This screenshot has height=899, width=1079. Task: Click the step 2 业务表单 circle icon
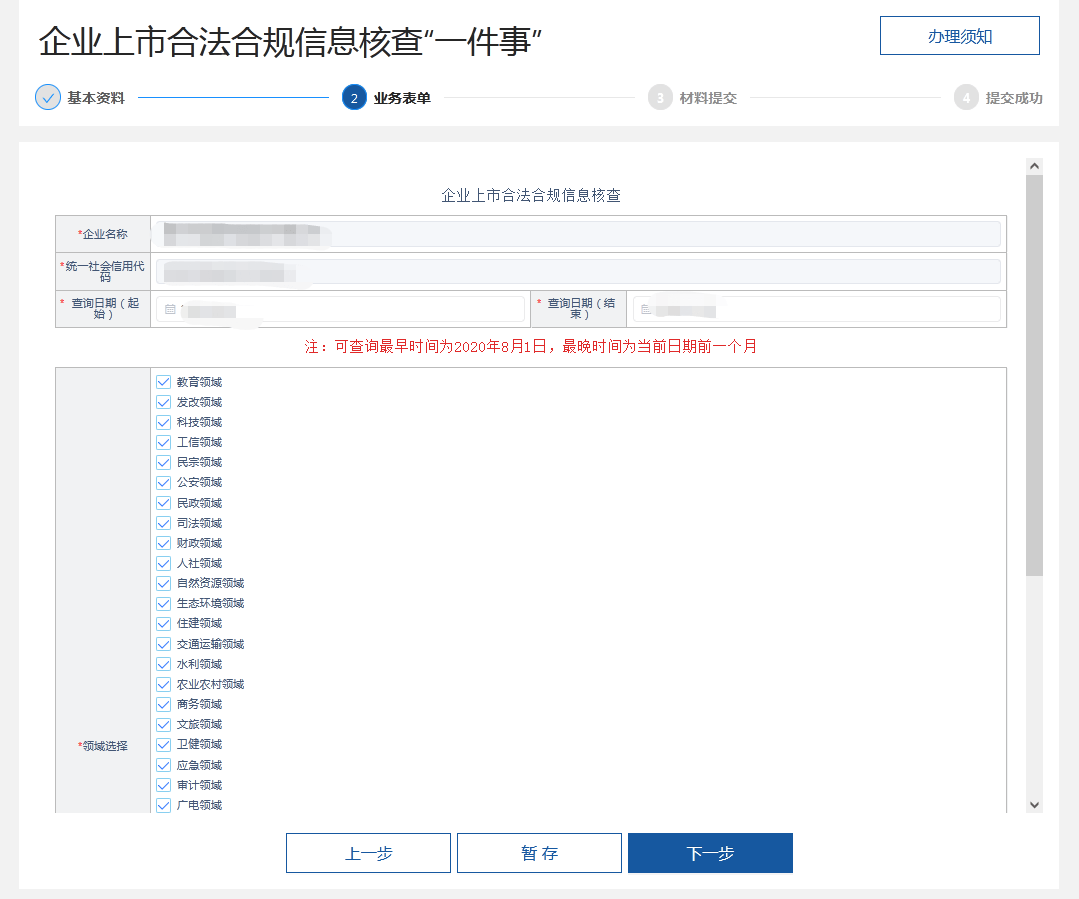click(x=354, y=98)
